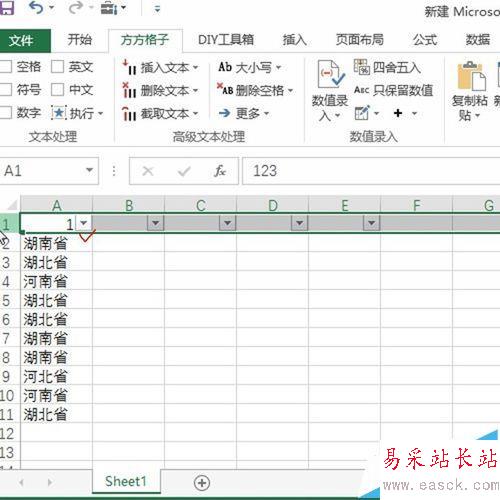Click cell A4 containing 河南省
This screenshot has width=500, height=500.
click(x=56, y=281)
